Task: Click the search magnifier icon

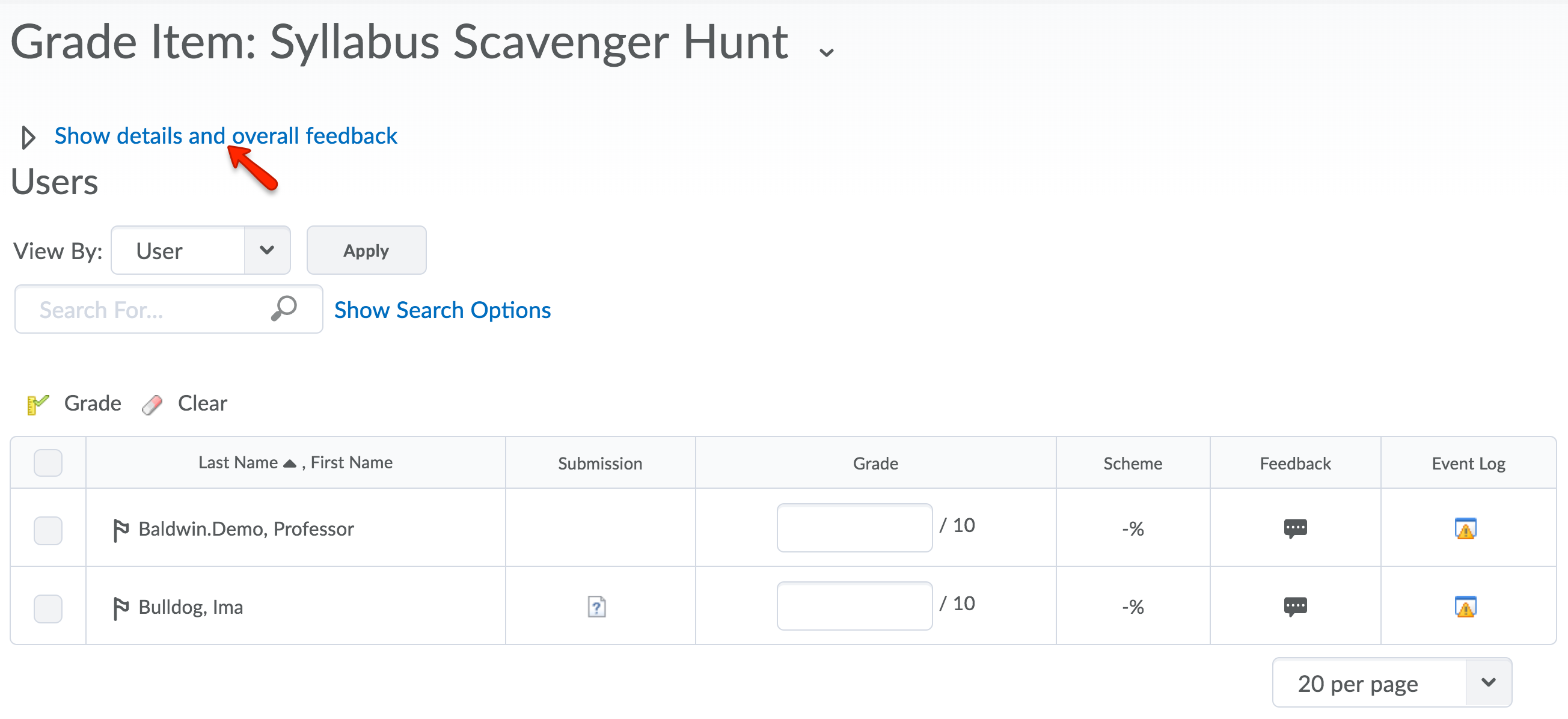Action: tap(284, 308)
